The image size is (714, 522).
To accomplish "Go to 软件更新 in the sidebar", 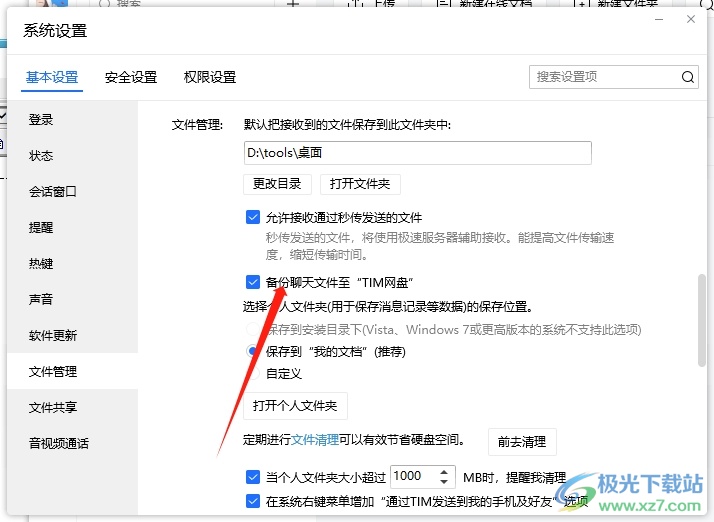I will (53, 336).
